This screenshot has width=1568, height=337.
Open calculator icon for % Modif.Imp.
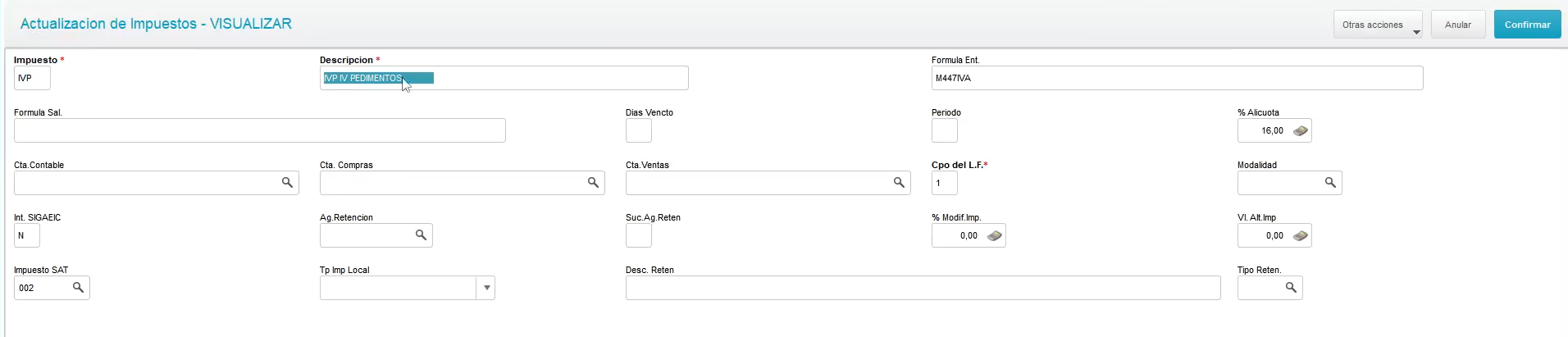995,235
